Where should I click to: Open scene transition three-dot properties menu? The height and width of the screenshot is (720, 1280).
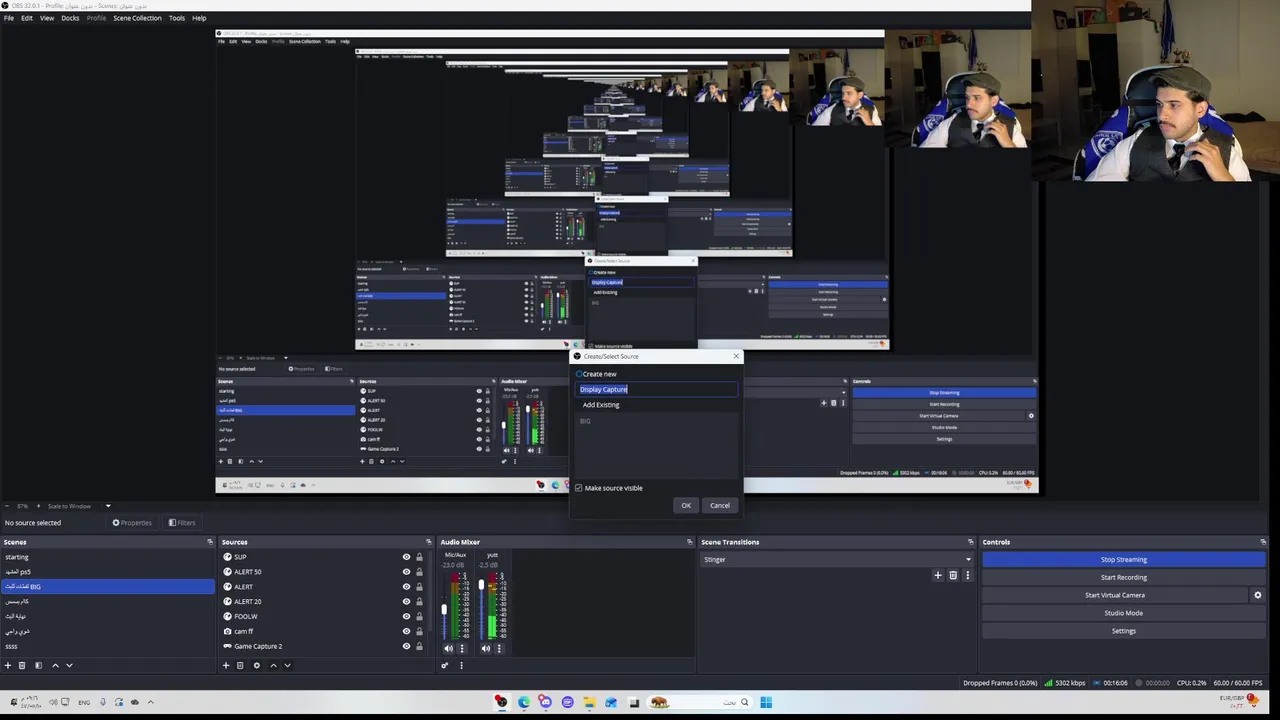tap(967, 575)
